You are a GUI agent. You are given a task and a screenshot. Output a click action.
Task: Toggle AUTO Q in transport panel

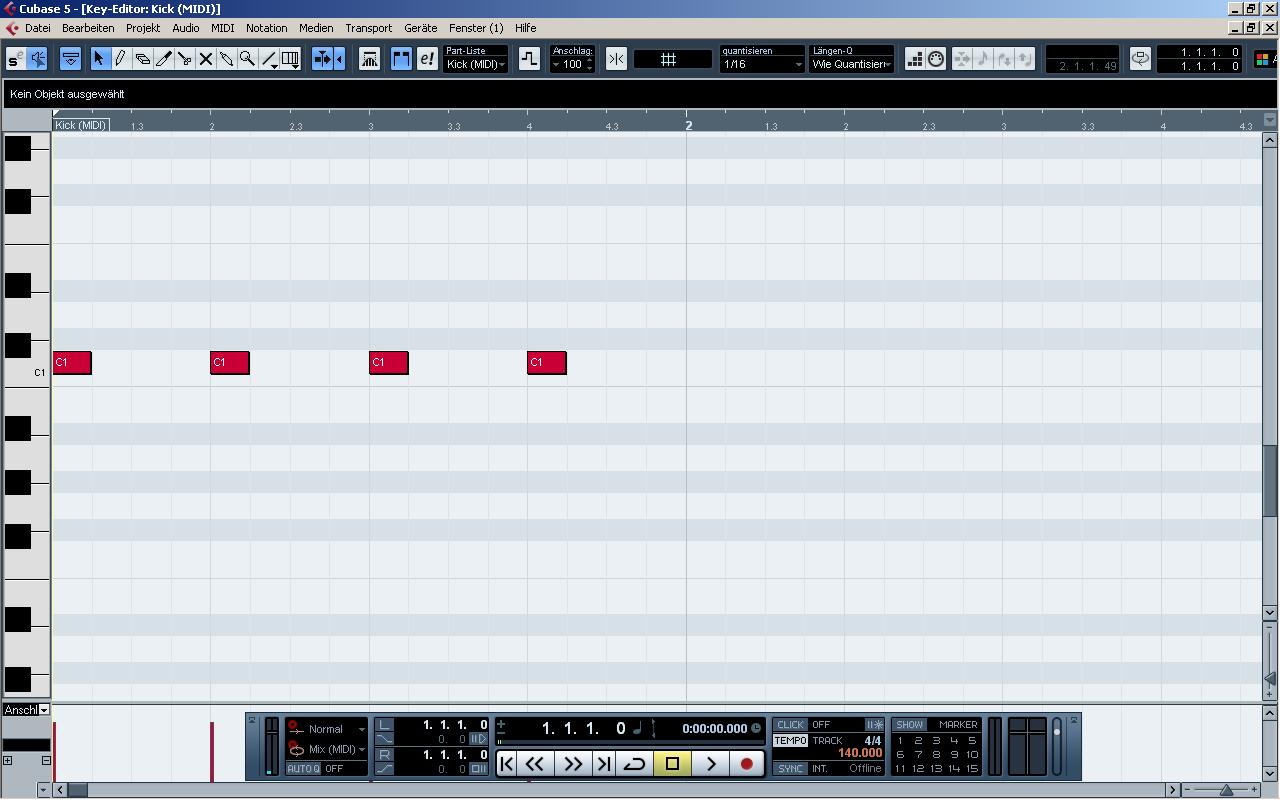pyautogui.click(x=303, y=768)
